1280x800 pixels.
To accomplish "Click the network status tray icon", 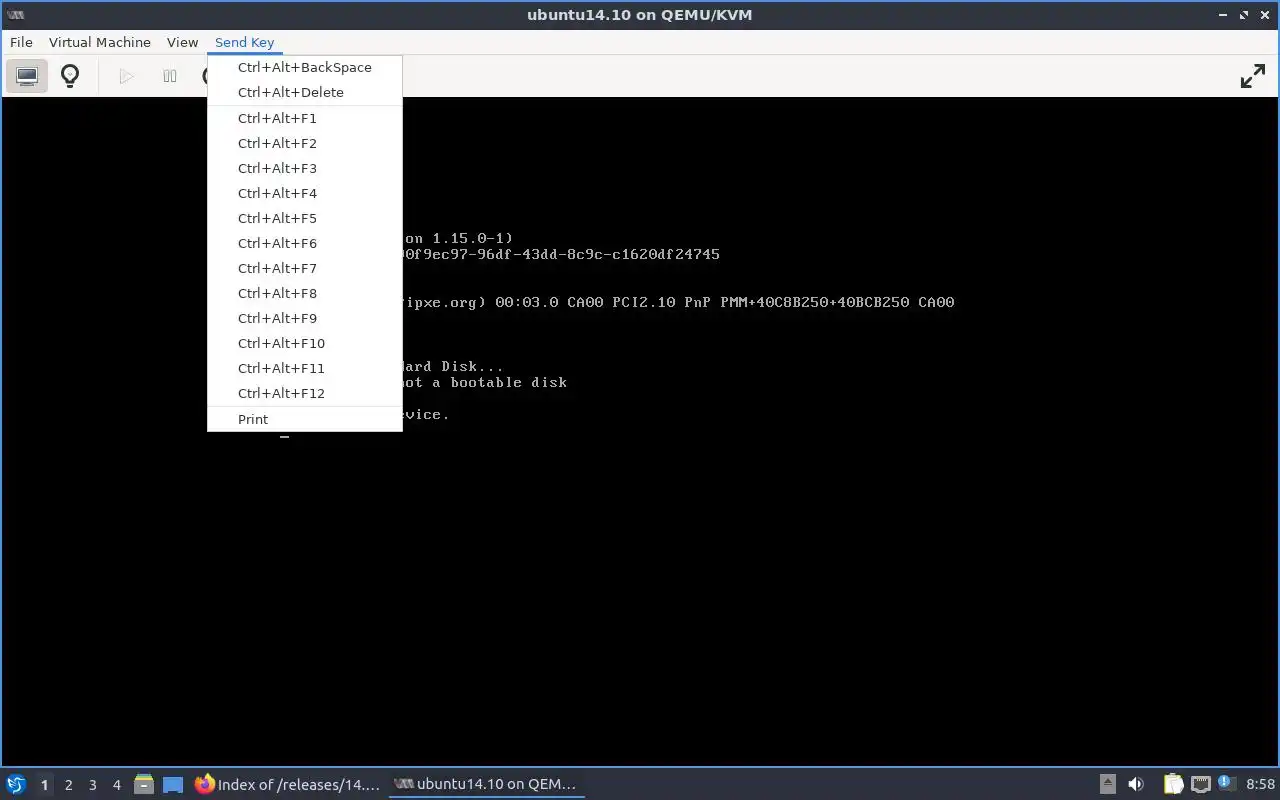I will click(x=1200, y=785).
